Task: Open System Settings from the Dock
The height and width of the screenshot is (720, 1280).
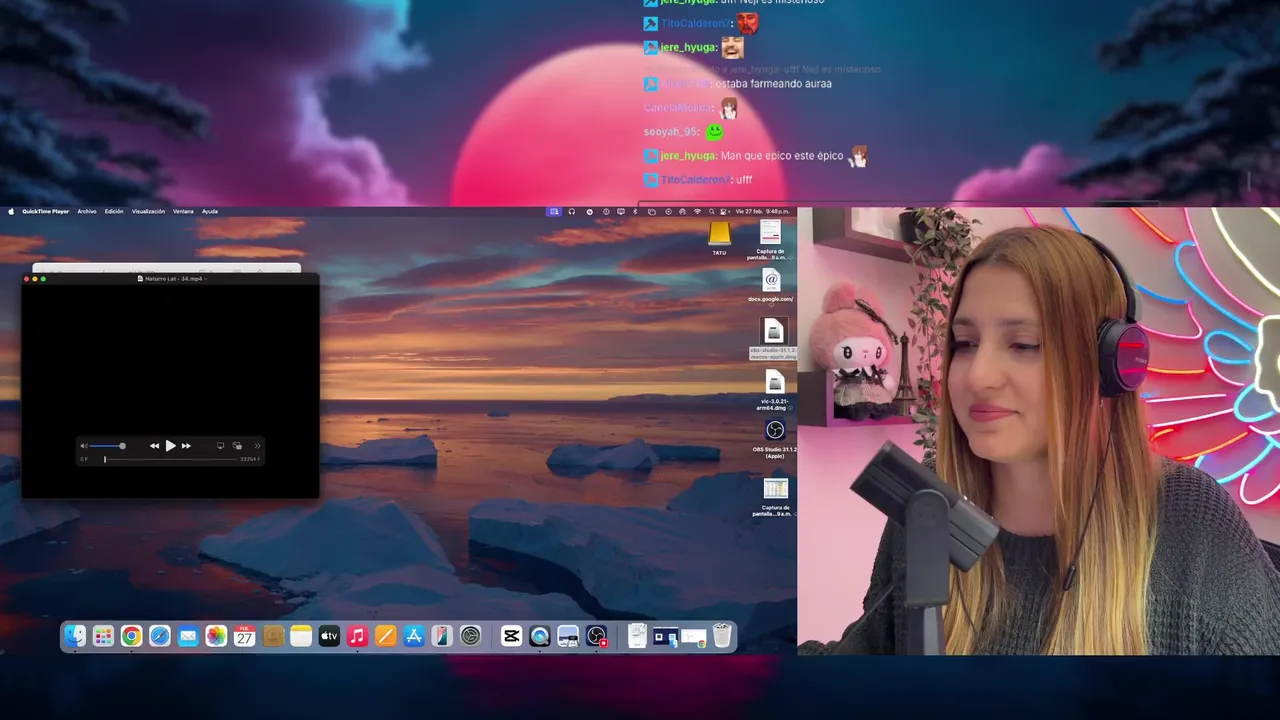Action: pos(471,636)
